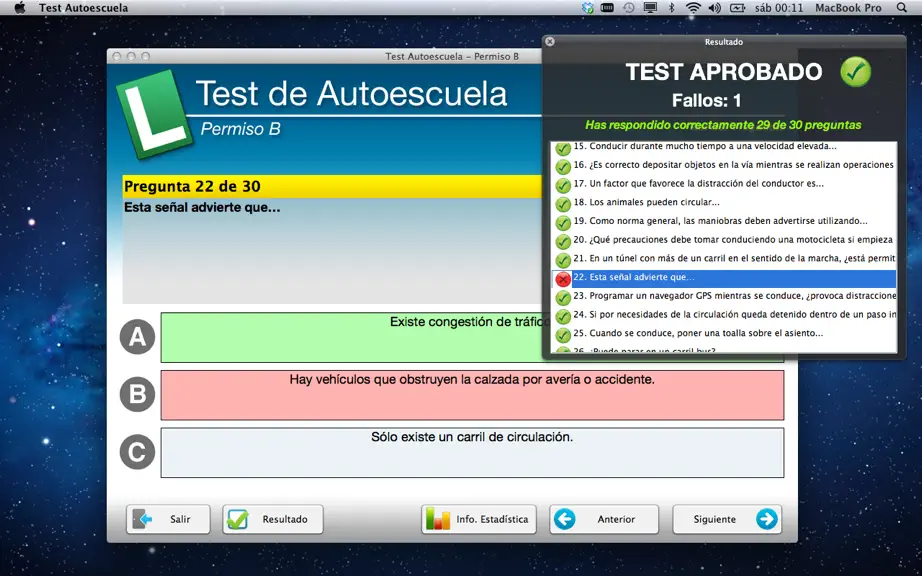Click red cross icon beside question 22

563,279
